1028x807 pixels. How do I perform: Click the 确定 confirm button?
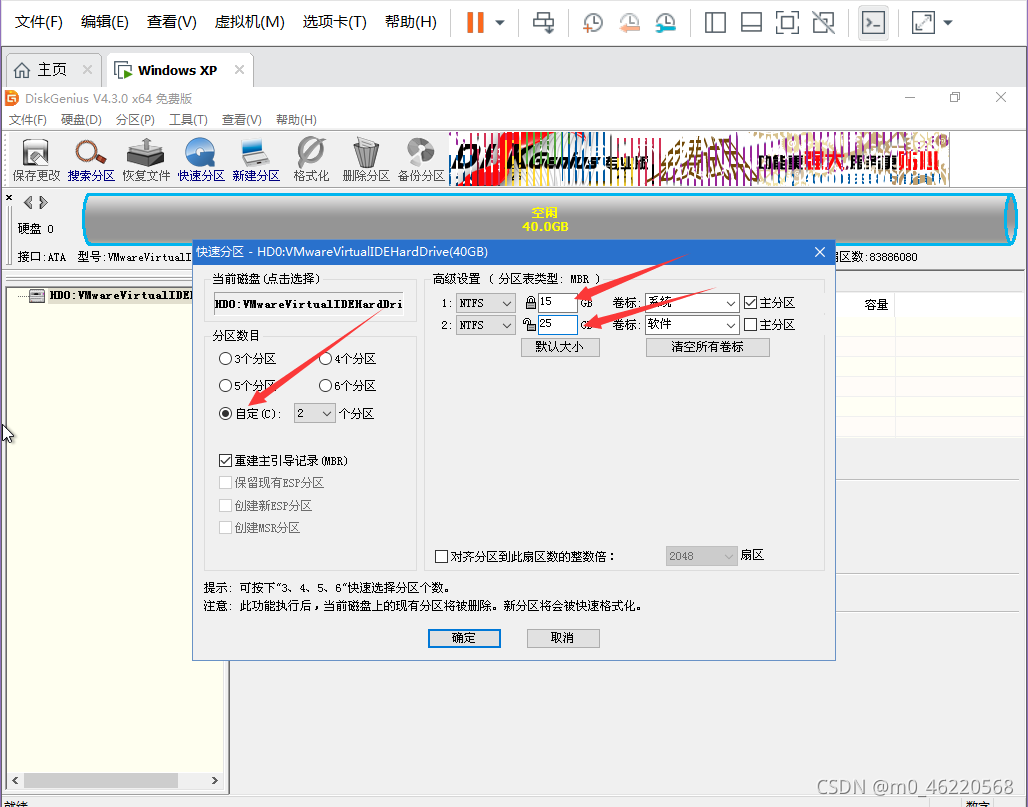click(464, 638)
